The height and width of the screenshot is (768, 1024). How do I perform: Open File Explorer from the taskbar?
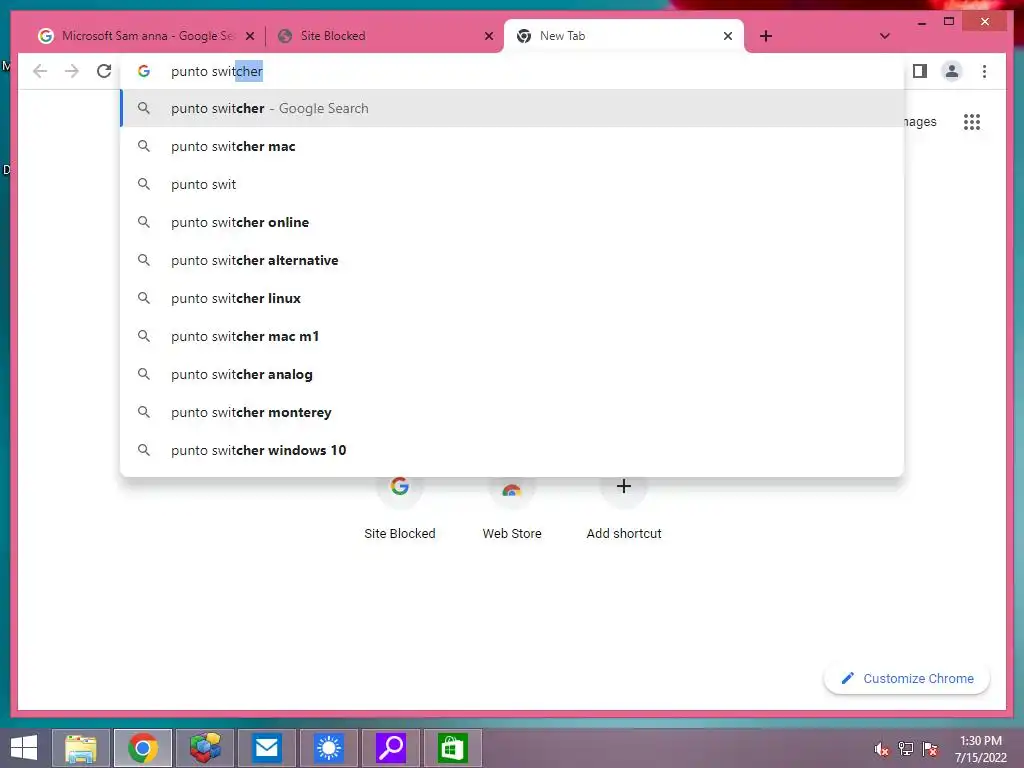81,748
